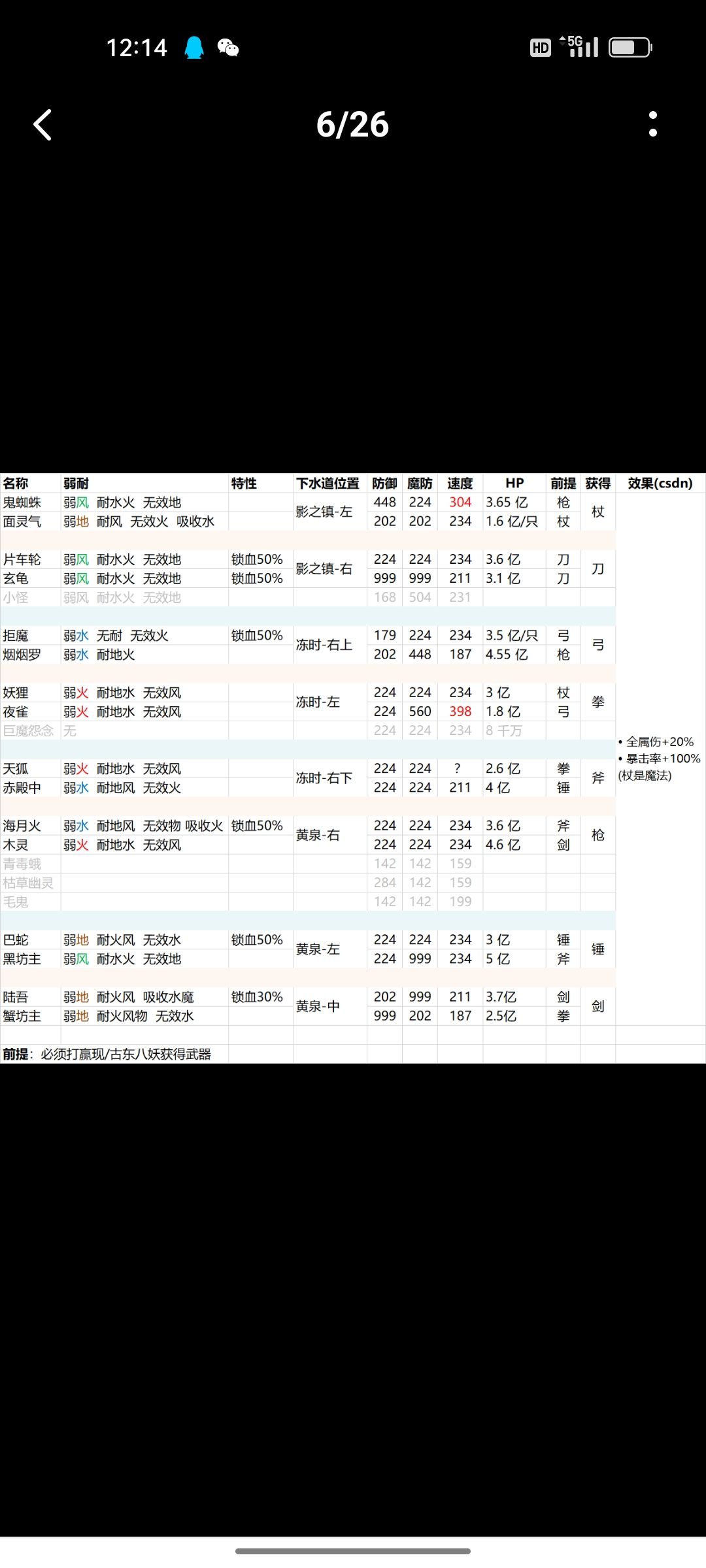Tap the 烟烟罗 name cell
The width and height of the screenshot is (706, 1568).
(22, 654)
